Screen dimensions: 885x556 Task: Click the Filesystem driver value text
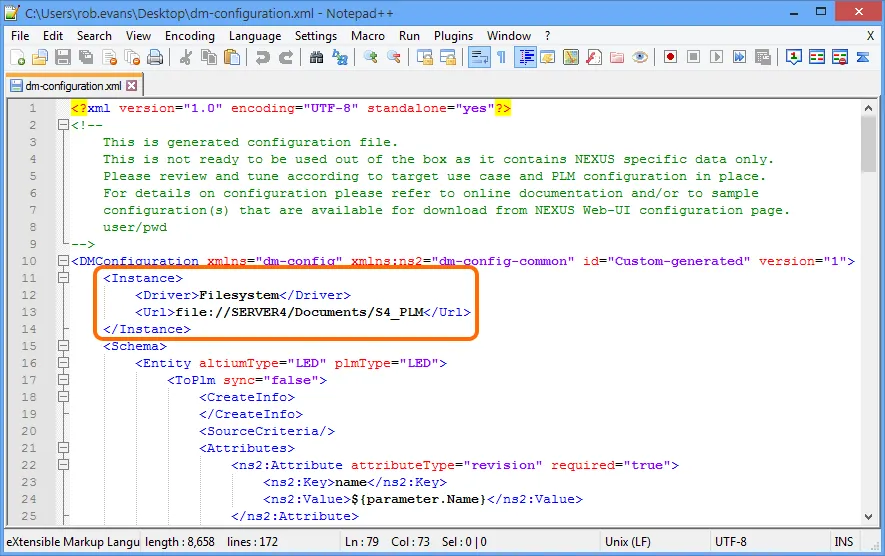click(239, 295)
